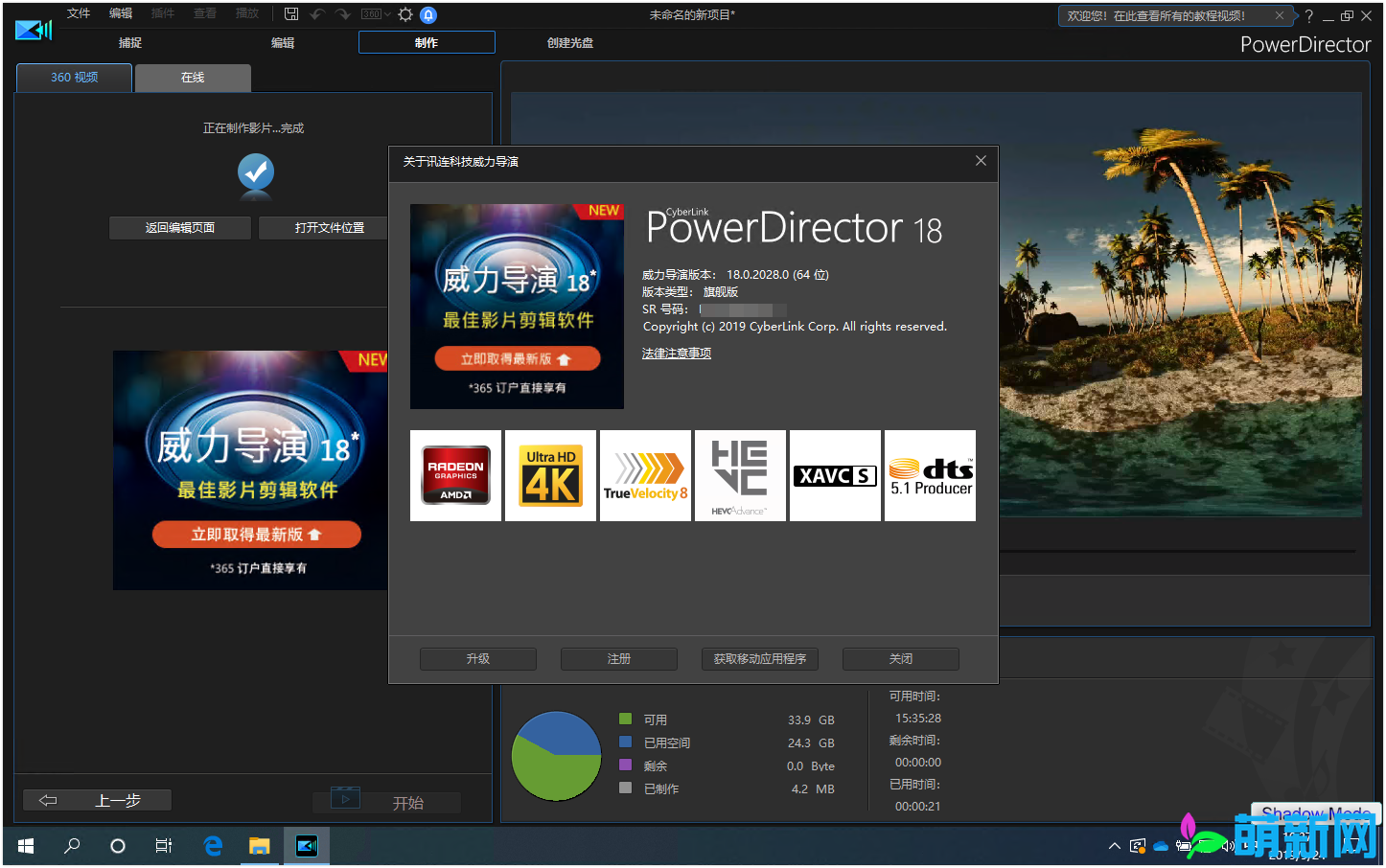
Task: Open the 文件 menu
Action: [79, 13]
